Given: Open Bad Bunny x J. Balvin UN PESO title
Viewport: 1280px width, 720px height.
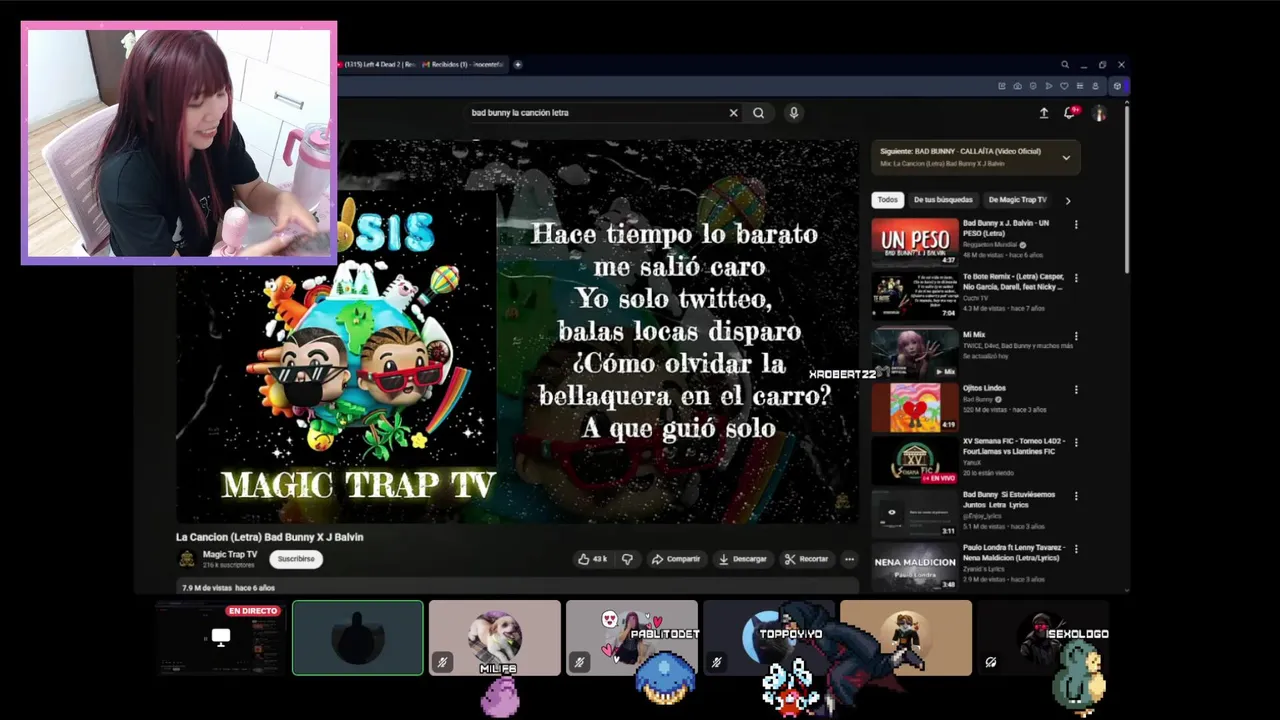Looking at the screenshot, I should (x=1007, y=228).
